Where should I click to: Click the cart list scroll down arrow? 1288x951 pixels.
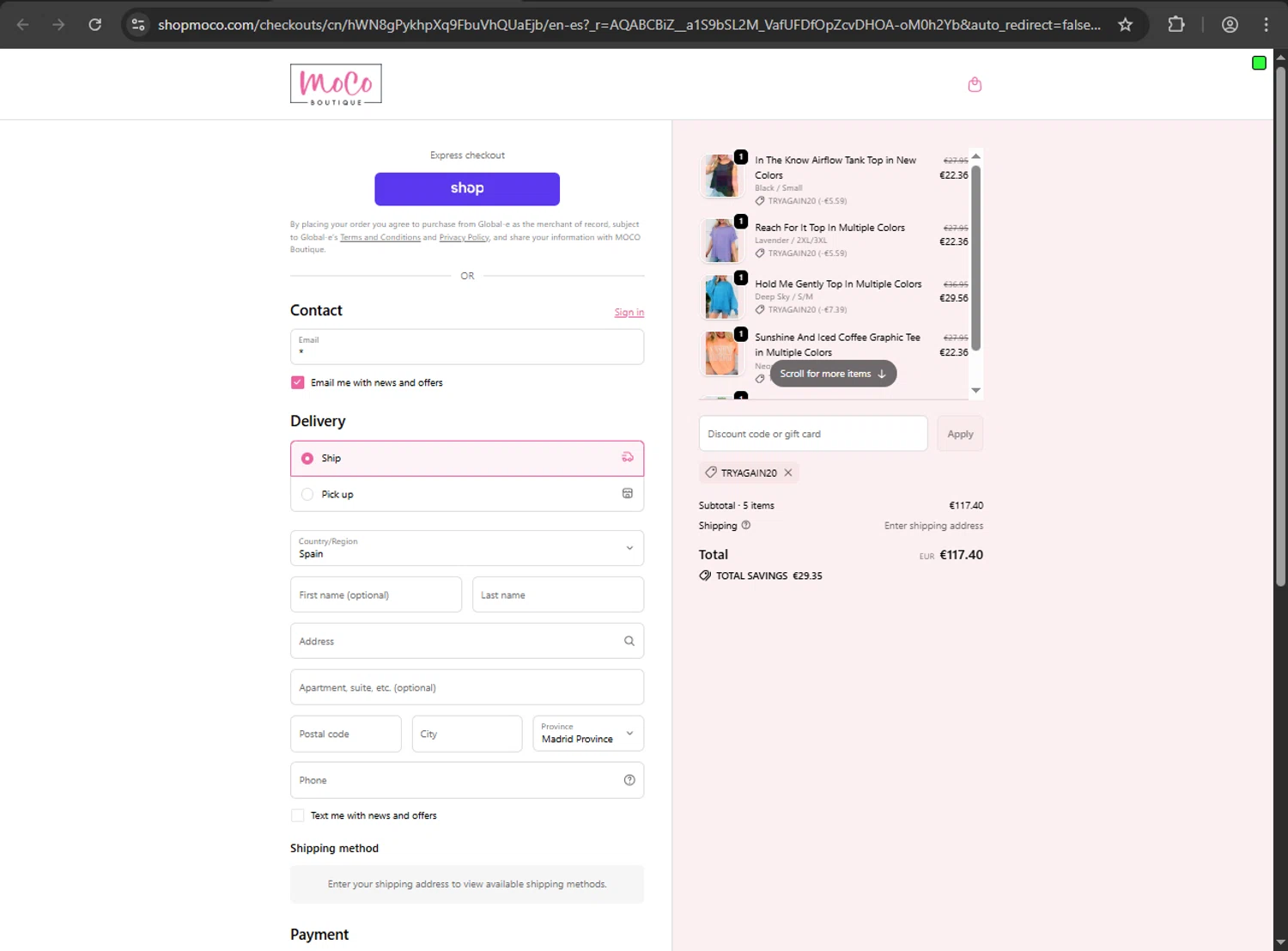(975, 390)
